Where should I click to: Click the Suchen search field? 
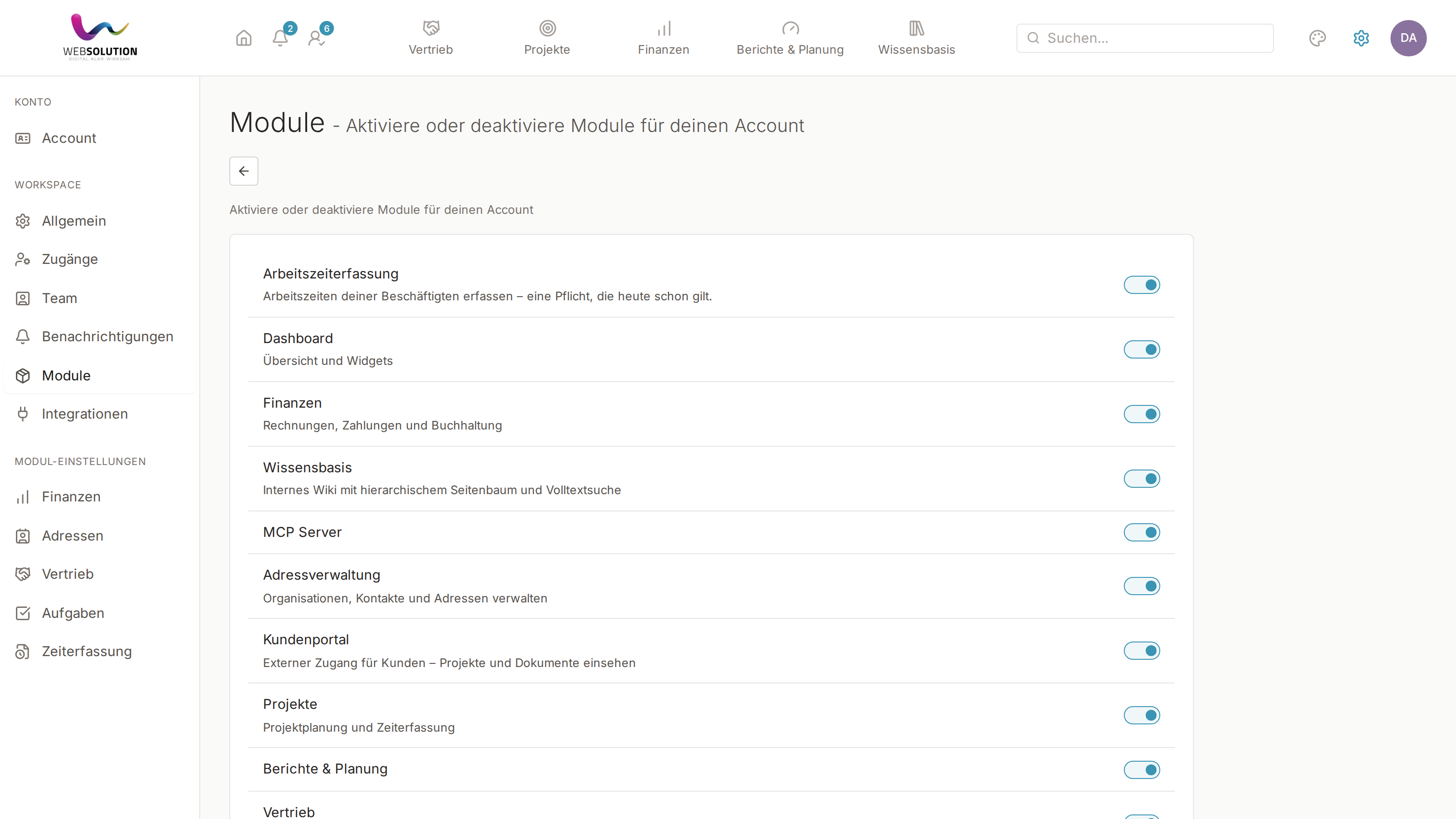(1145, 38)
